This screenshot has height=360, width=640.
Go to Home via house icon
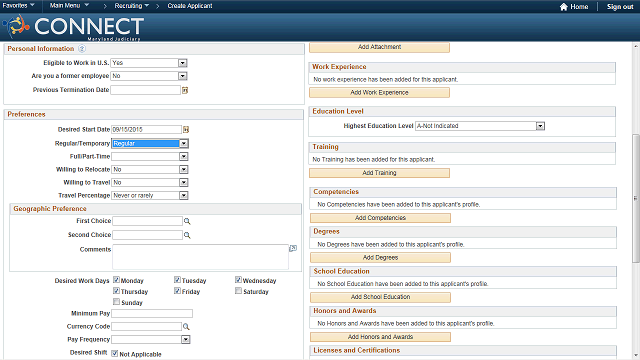pos(564,7)
